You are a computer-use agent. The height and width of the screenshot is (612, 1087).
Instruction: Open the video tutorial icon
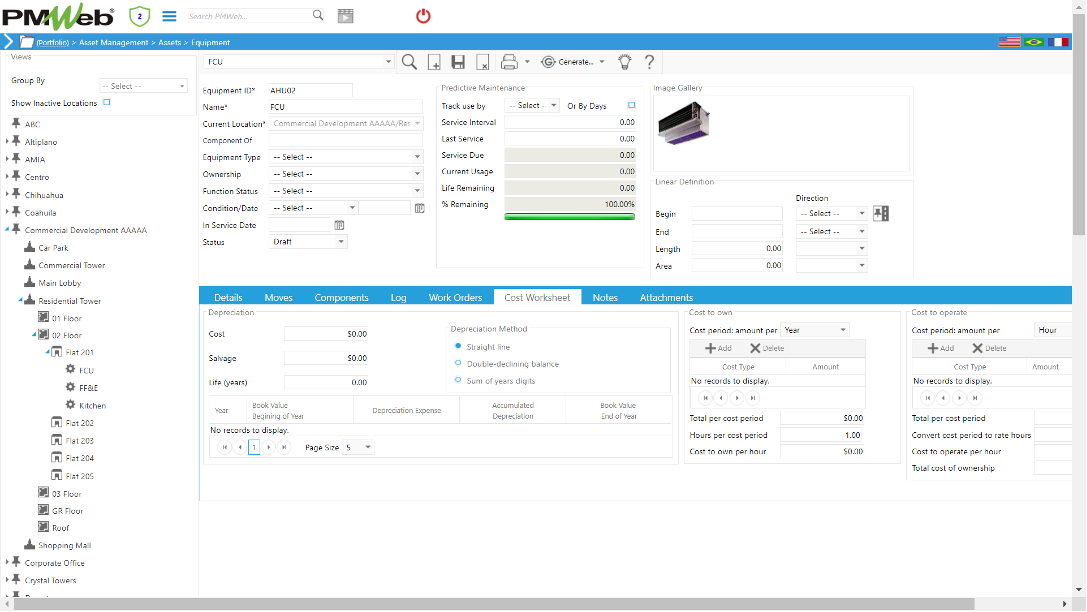point(345,16)
